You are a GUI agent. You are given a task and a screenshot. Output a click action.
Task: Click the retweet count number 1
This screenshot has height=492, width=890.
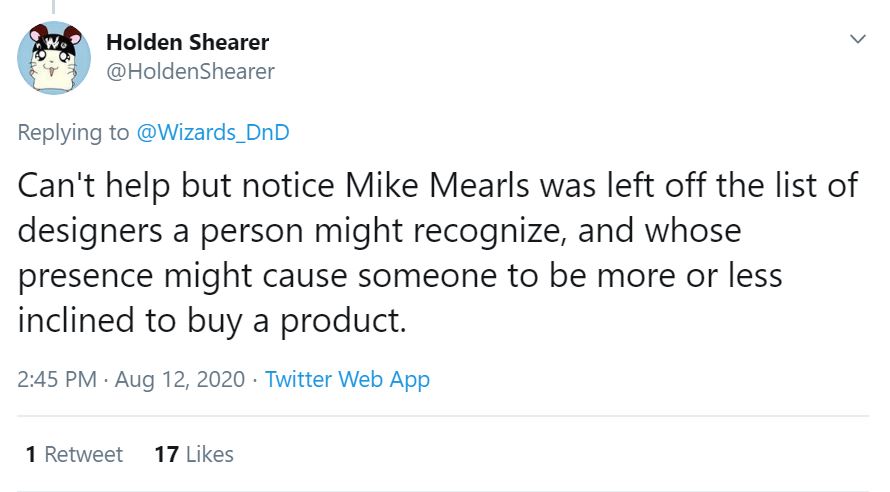pos(31,454)
